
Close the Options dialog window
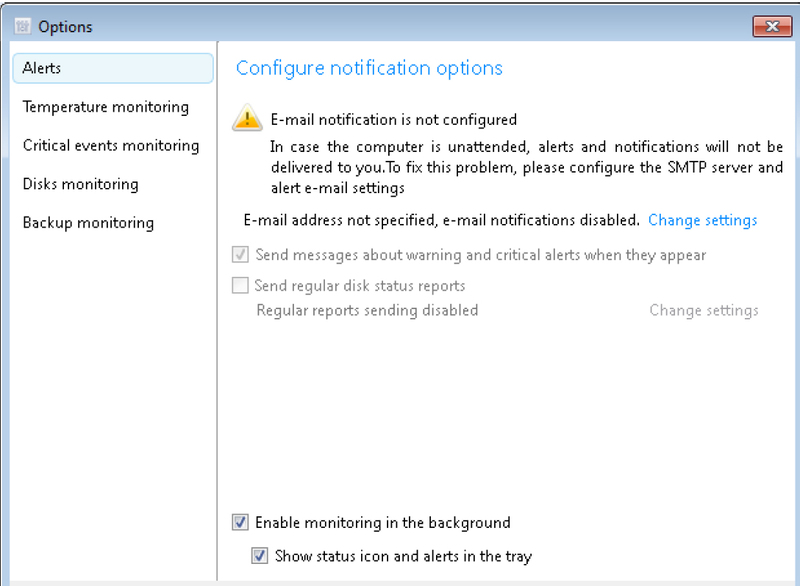coord(772,26)
